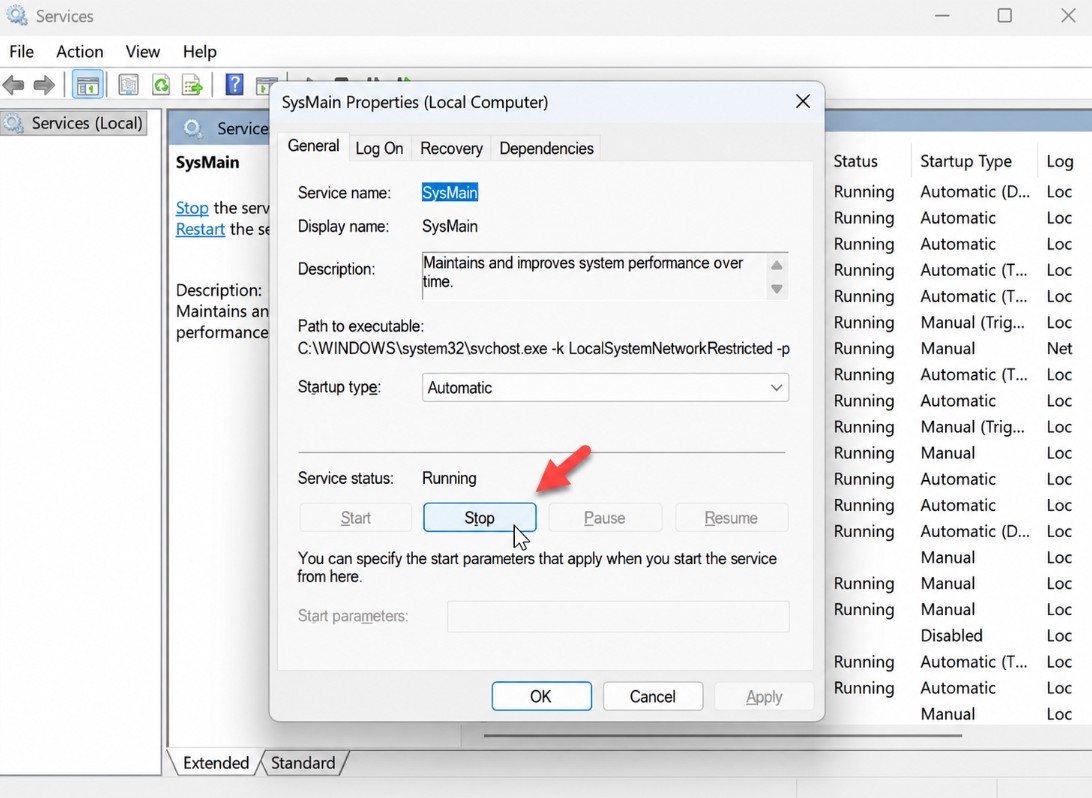1092x798 pixels.
Task: Open the Recovery tab
Action: 451,148
